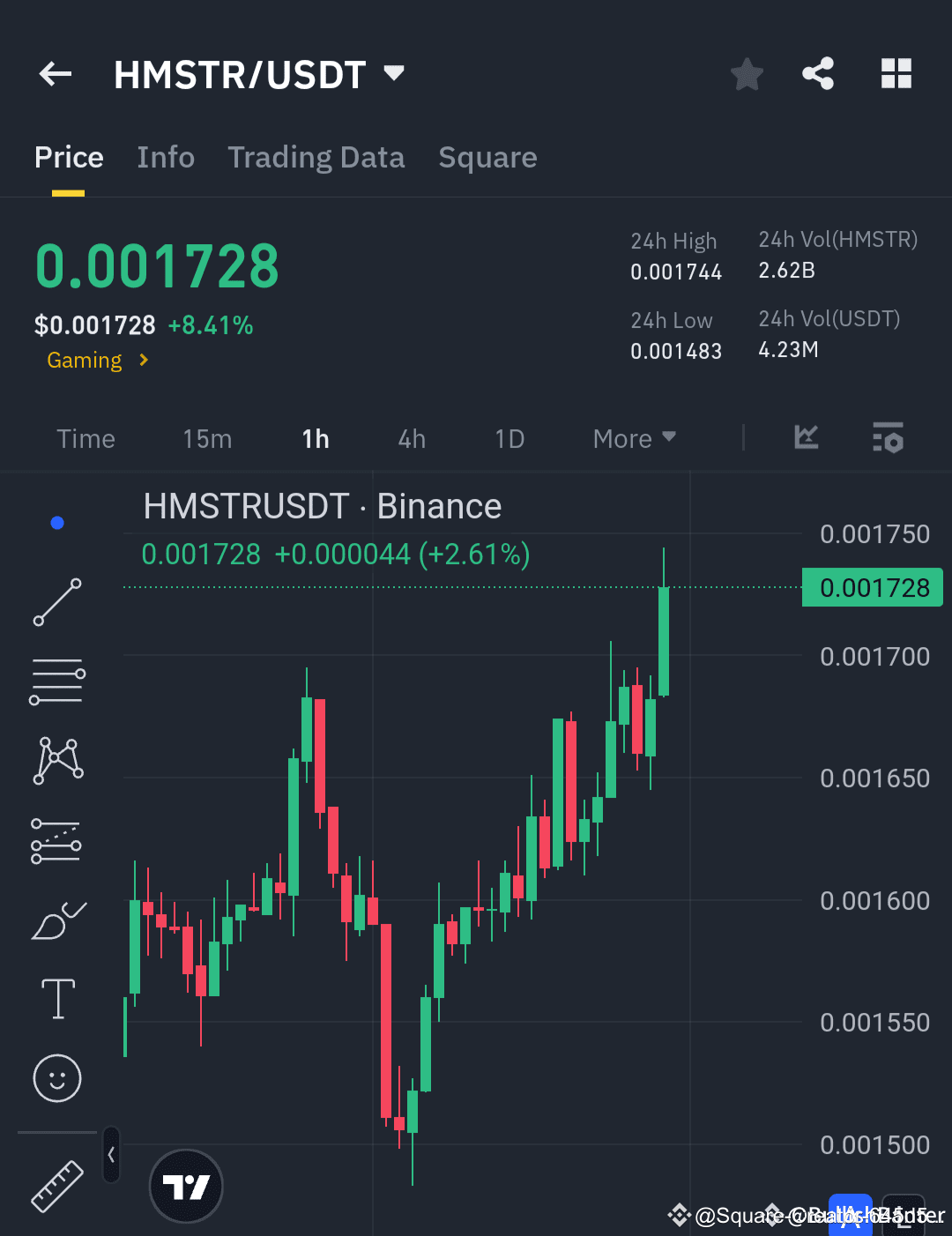Switch to the Trading Data tab
Image resolution: width=952 pixels, height=1236 pixels.
(316, 157)
